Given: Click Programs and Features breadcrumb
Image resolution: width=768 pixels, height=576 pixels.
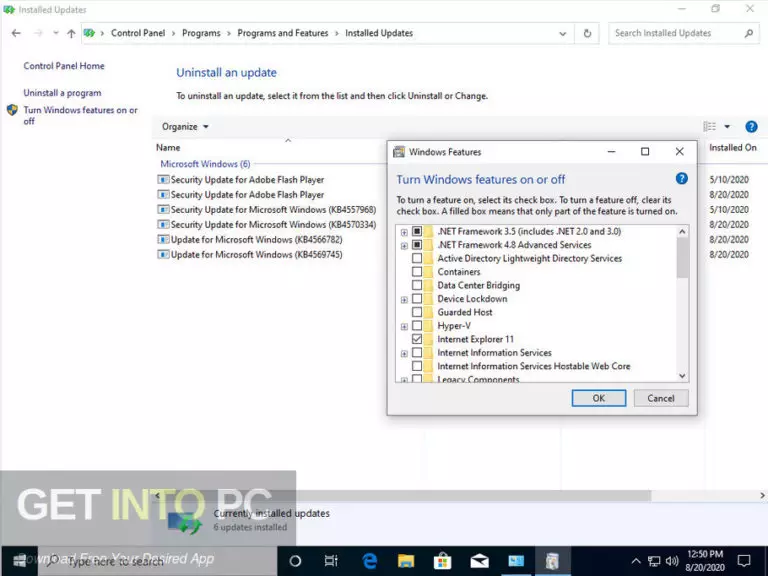Looking at the screenshot, I should point(283,33).
